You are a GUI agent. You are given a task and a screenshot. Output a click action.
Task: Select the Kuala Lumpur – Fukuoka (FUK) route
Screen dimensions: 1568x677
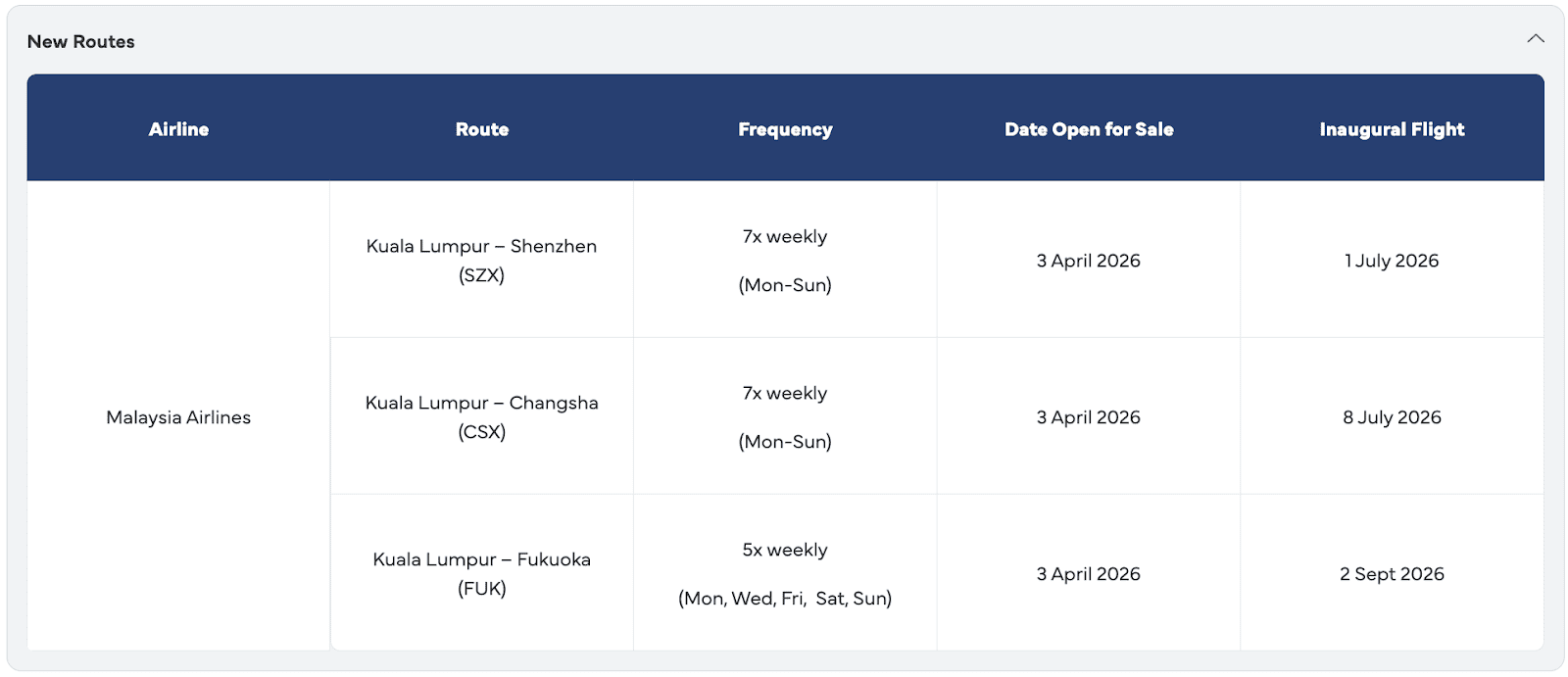coord(481,574)
